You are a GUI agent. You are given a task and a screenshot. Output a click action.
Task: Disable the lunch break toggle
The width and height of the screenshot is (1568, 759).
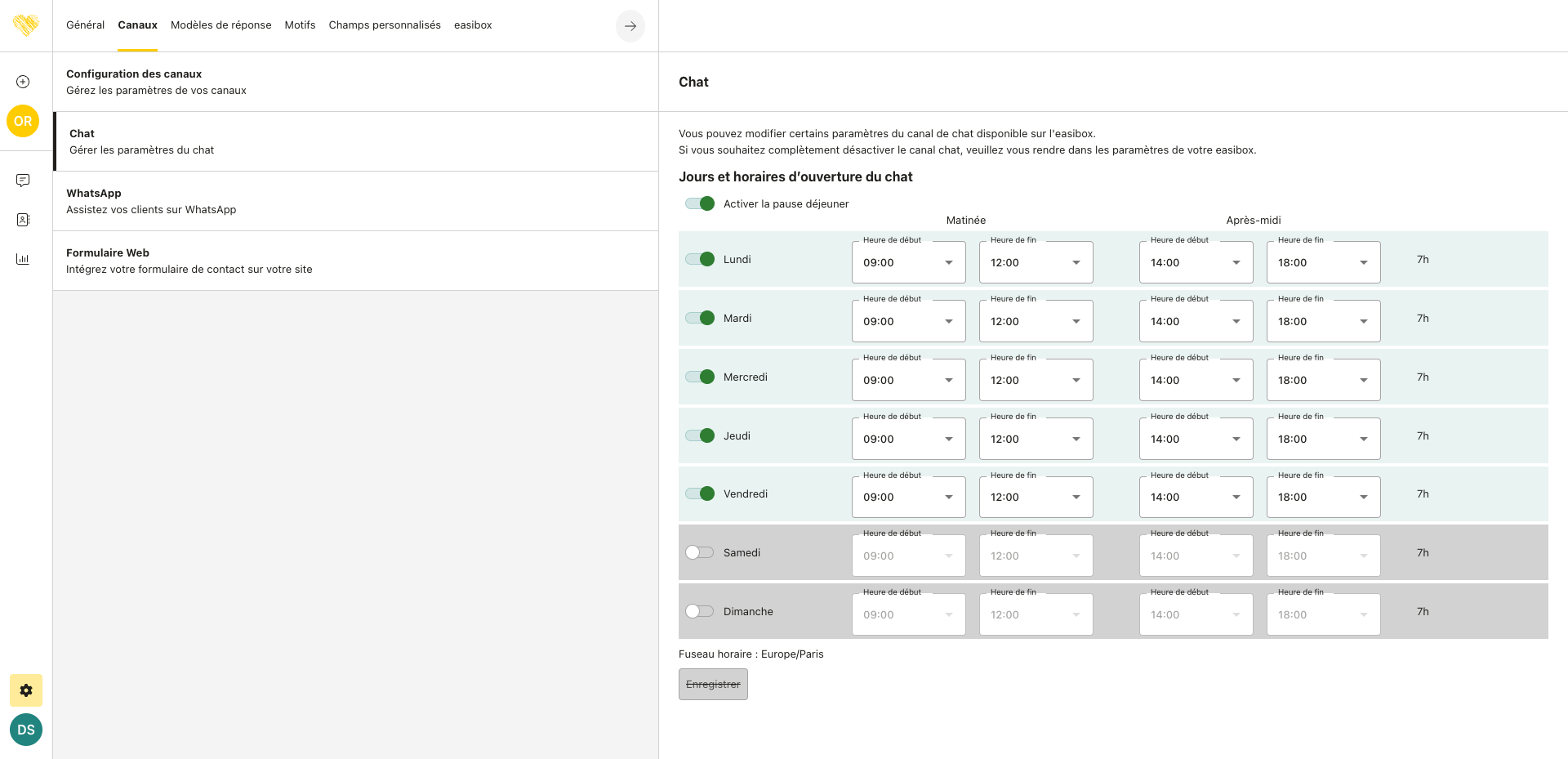click(x=700, y=203)
